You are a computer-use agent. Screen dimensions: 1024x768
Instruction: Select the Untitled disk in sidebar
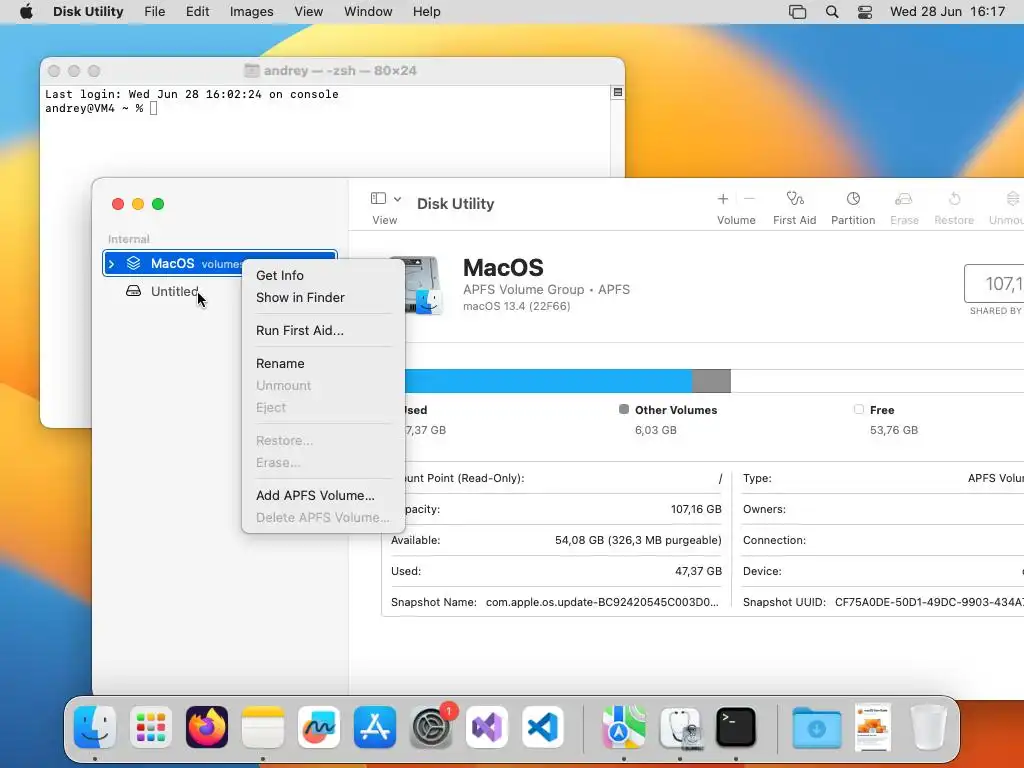click(x=174, y=291)
